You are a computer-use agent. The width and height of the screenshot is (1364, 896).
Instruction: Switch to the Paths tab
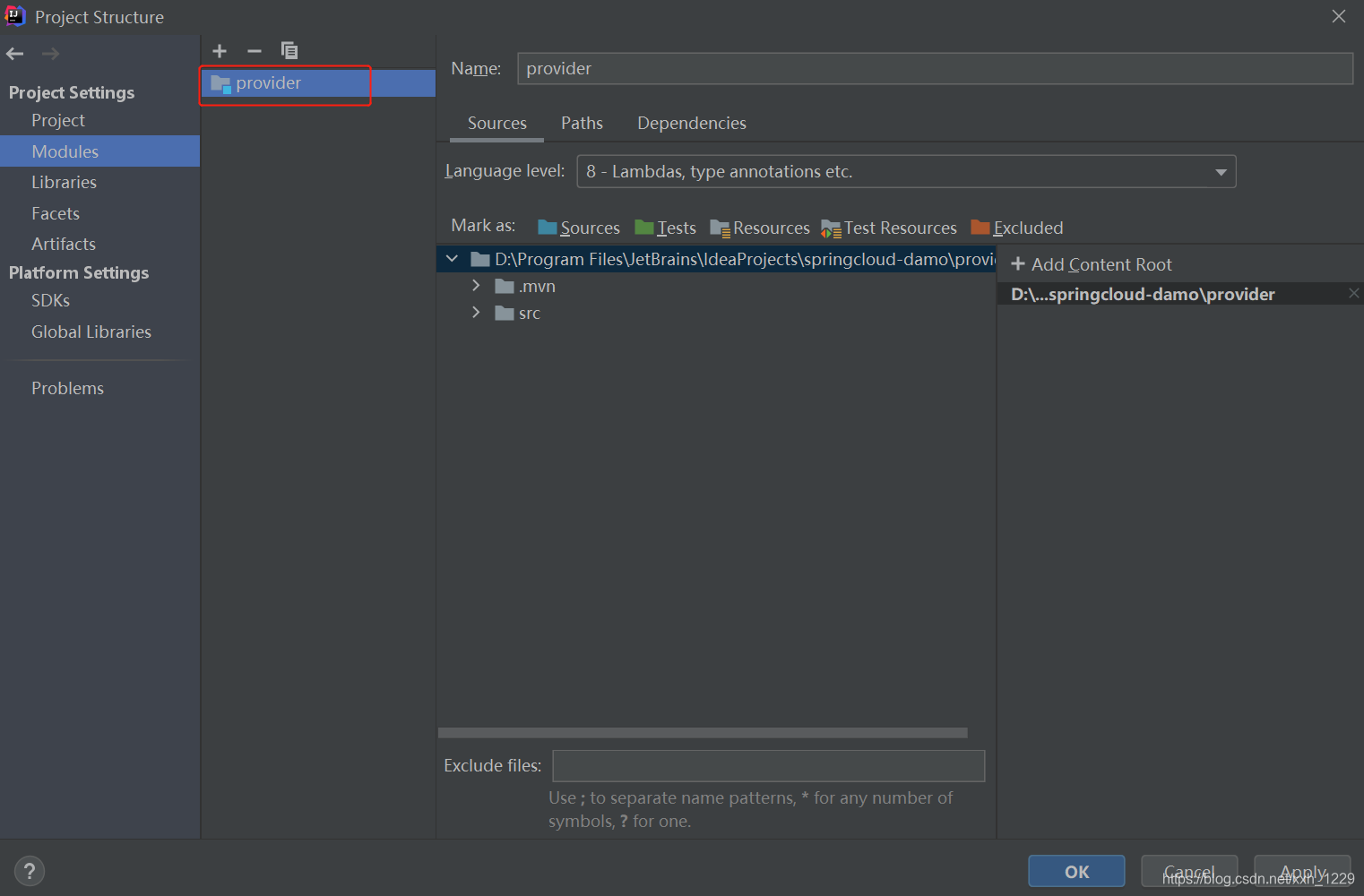point(583,124)
